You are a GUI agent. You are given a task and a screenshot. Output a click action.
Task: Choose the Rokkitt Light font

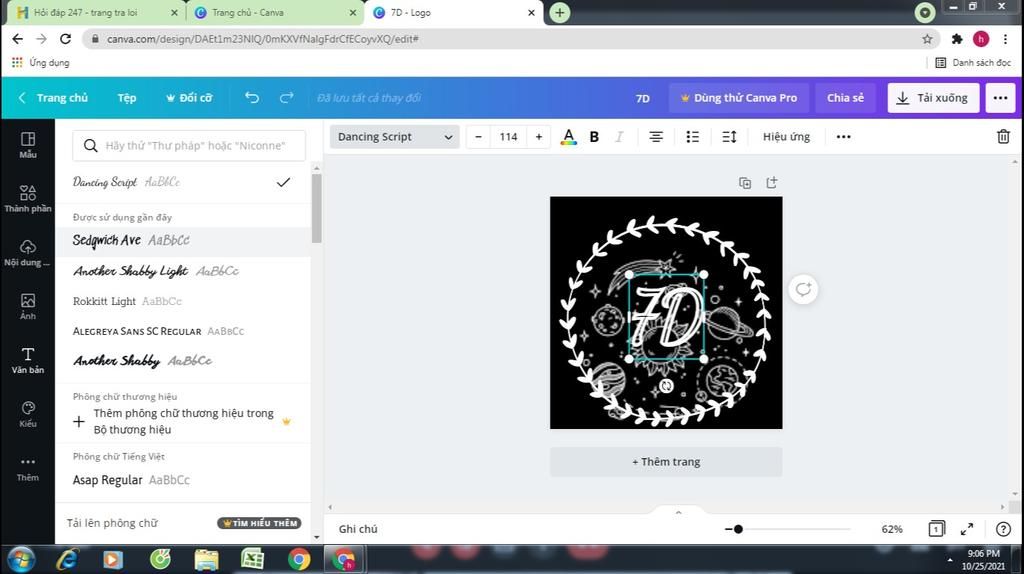click(x=183, y=301)
